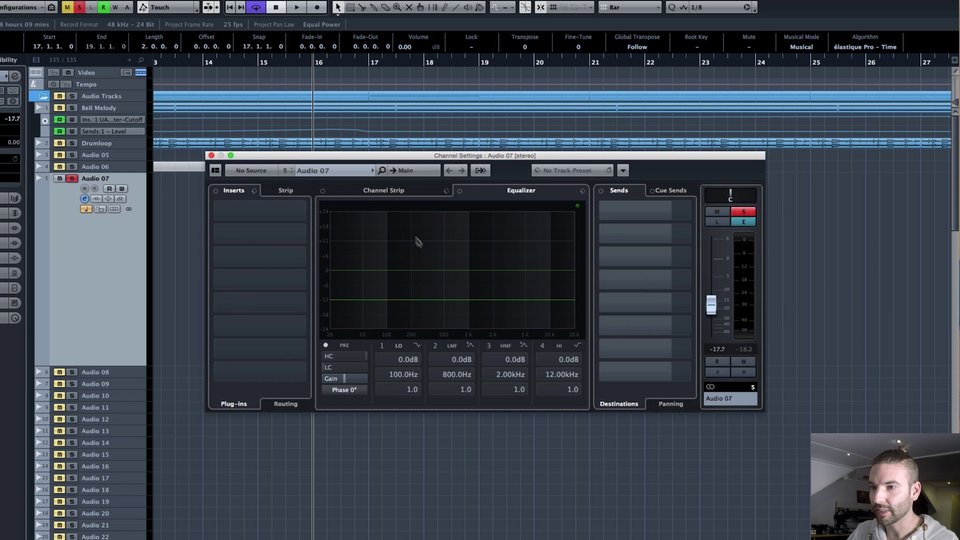The height and width of the screenshot is (540, 960).
Task: Switch to the Cue Sends tab
Action: pyautogui.click(x=671, y=190)
